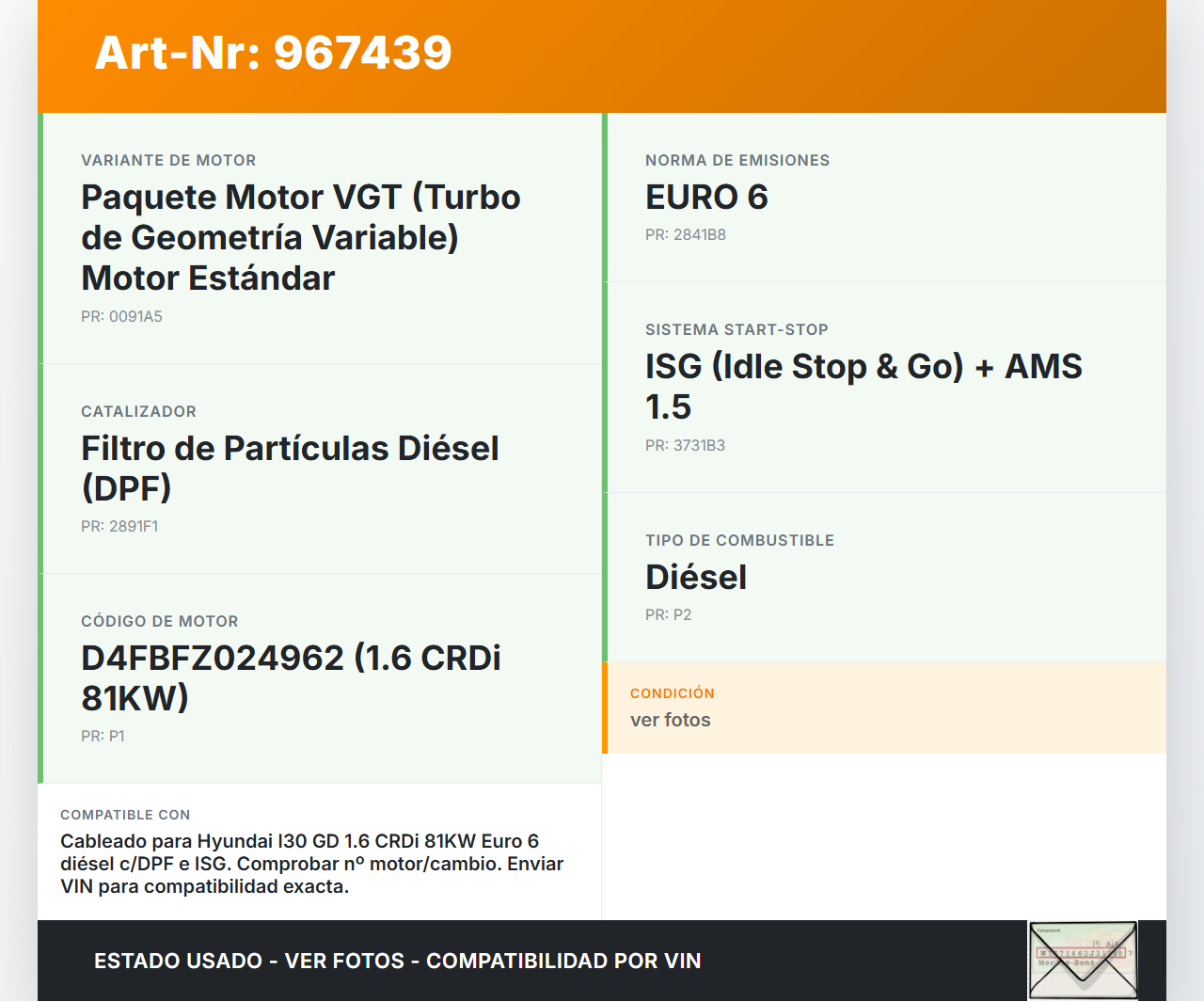1204x1002 pixels.
Task: Click the Estado Usado footer banner text
Action: (x=397, y=962)
